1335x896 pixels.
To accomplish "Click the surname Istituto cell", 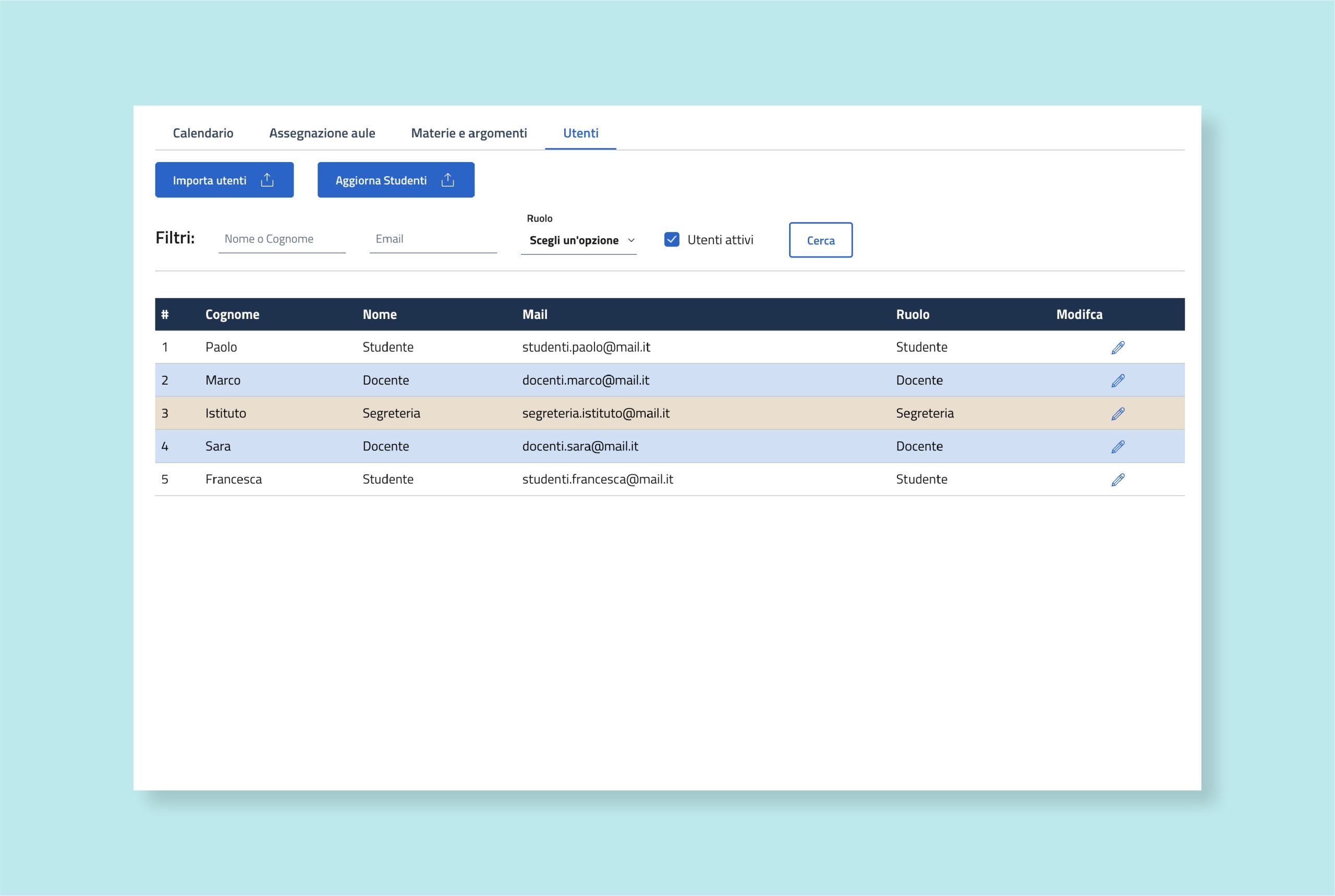I will tap(225, 413).
